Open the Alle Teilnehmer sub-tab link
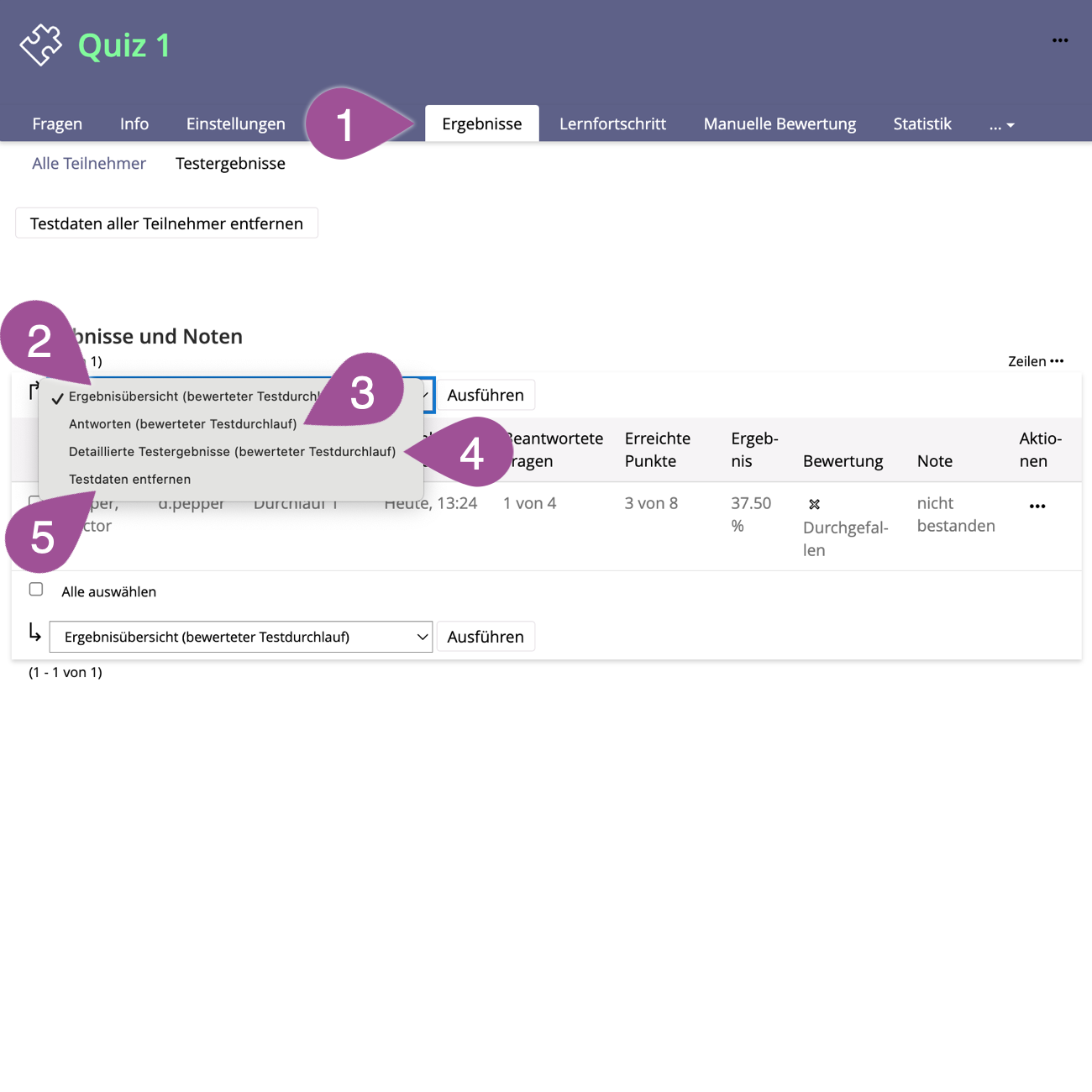1092x1092 pixels. [89, 164]
